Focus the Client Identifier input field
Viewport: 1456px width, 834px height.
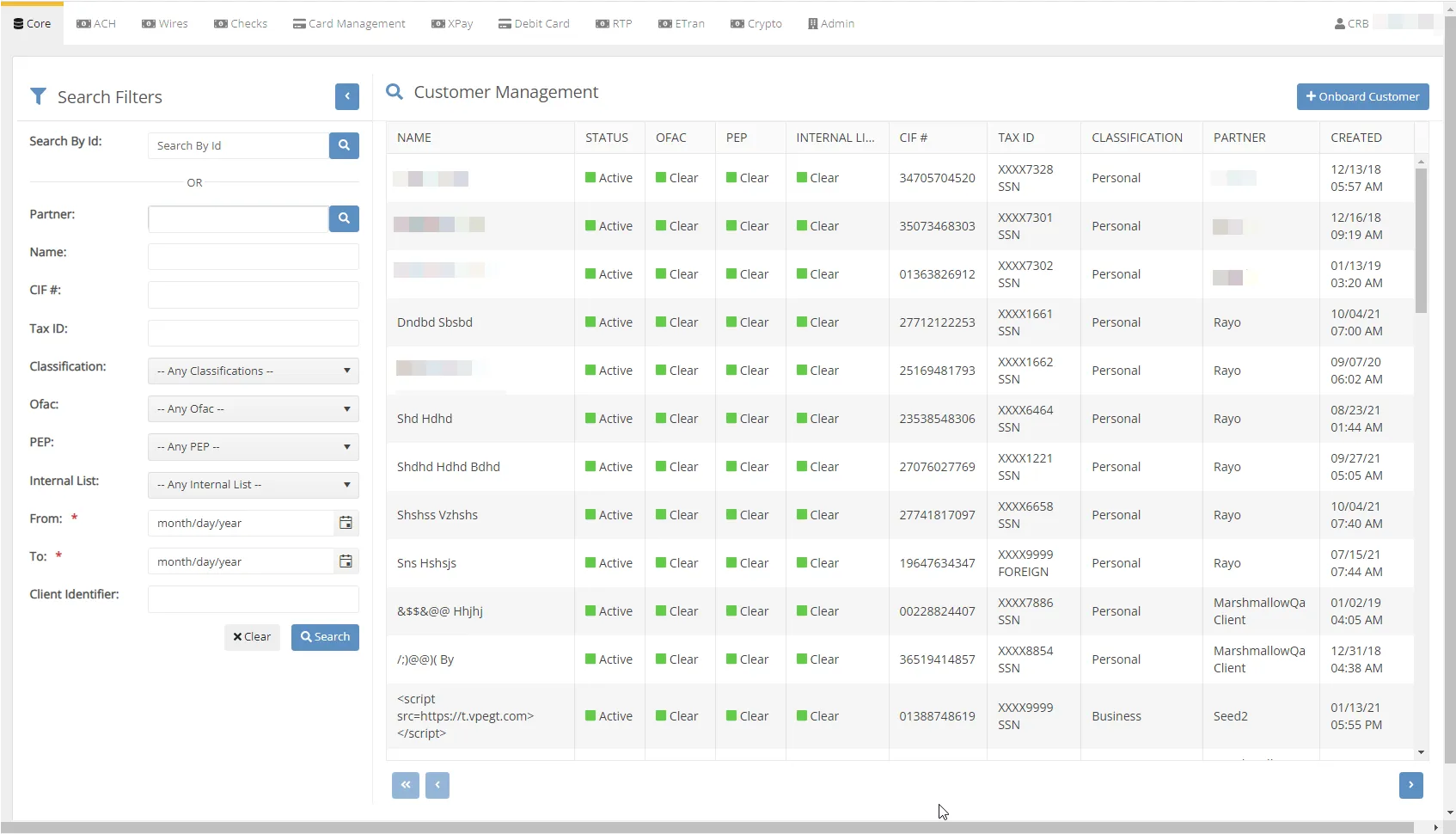253,599
